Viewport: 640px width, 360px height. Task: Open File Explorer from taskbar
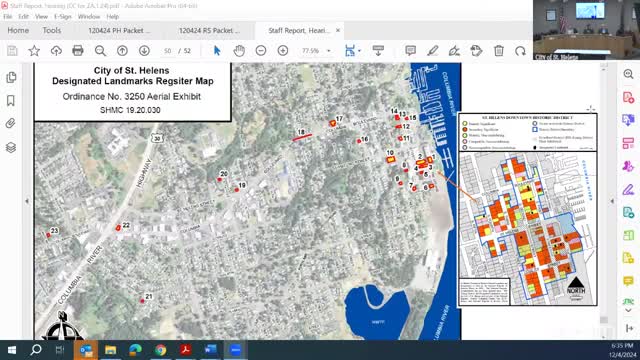[x=111, y=350]
